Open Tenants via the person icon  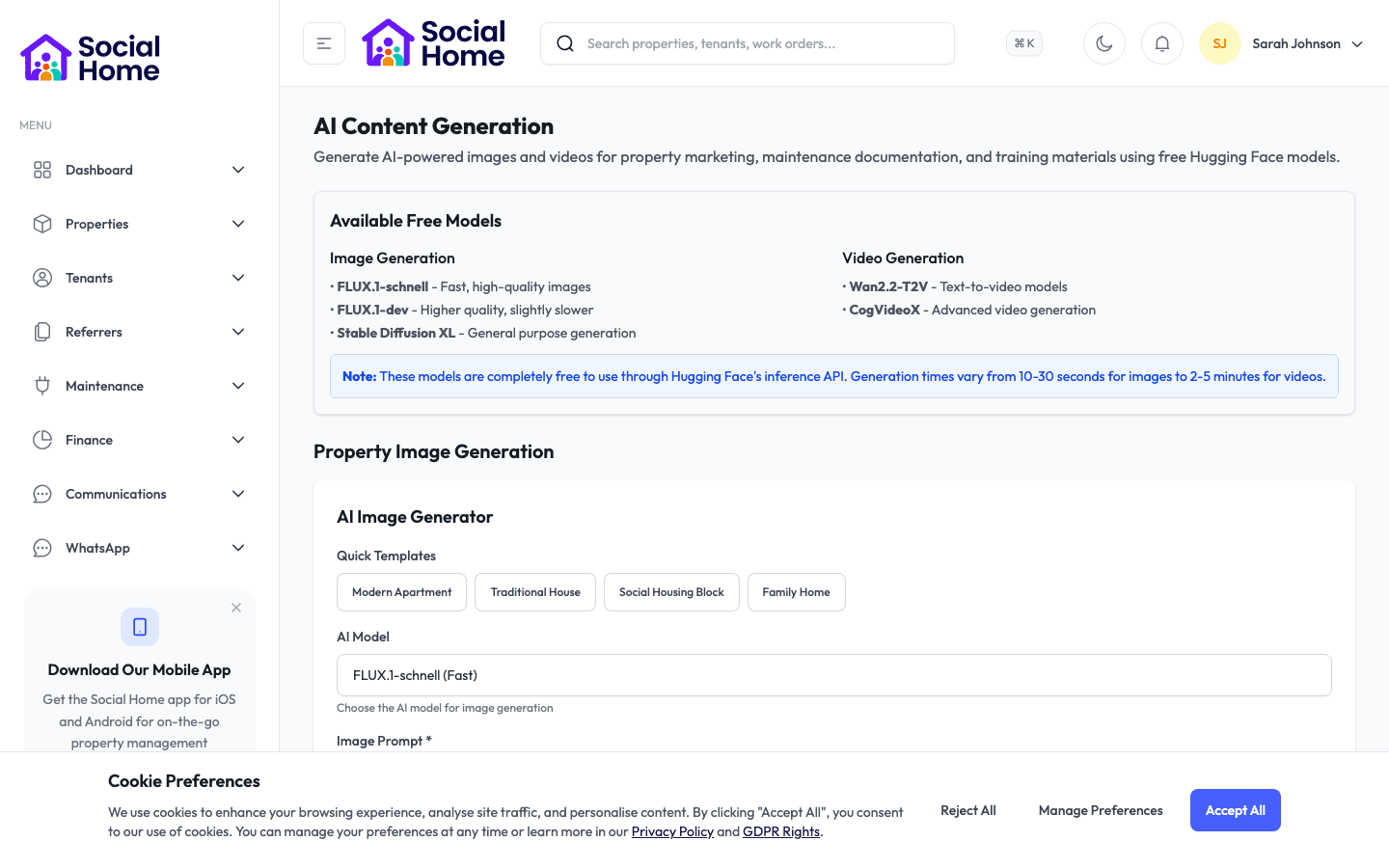42,277
